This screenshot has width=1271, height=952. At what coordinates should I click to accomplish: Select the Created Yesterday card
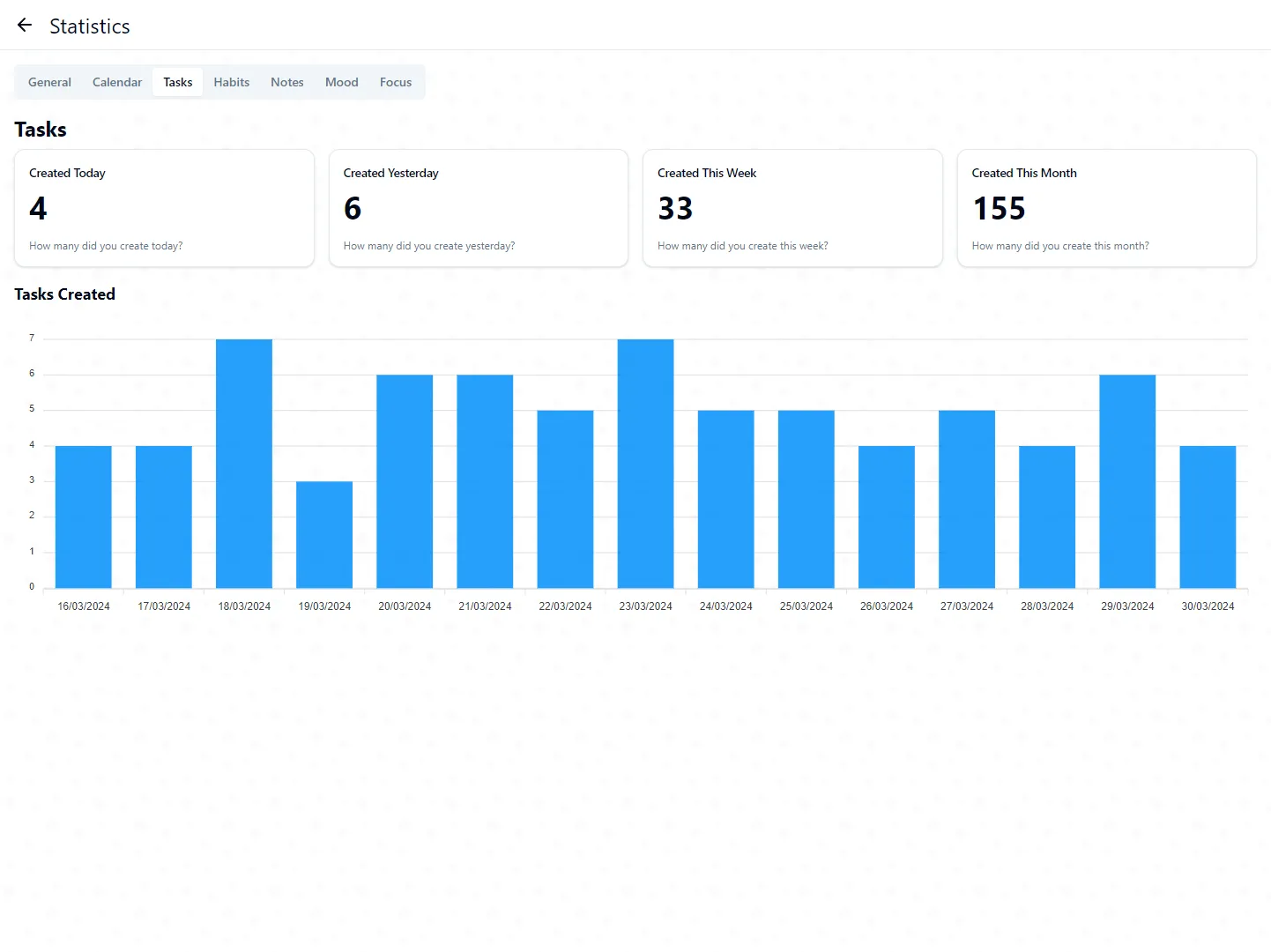[x=478, y=208]
